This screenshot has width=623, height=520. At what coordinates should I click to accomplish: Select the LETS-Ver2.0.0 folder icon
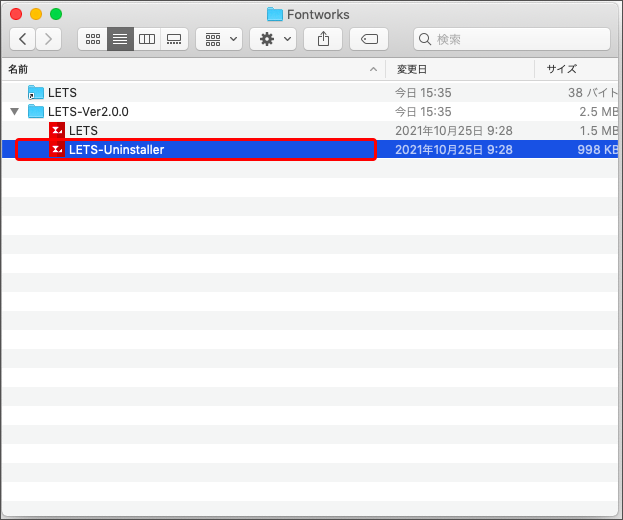tap(36, 112)
